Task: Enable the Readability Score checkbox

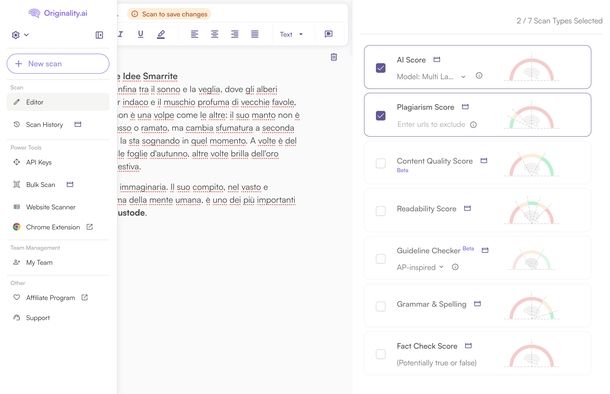Action: coord(380,211)
